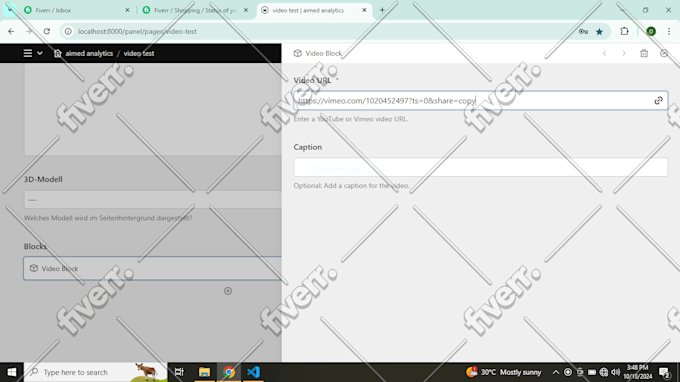Image resolution: width=680 pixels, height=382 pixels.
Task: Open the volume control icon
Action: tap(616, 372)
